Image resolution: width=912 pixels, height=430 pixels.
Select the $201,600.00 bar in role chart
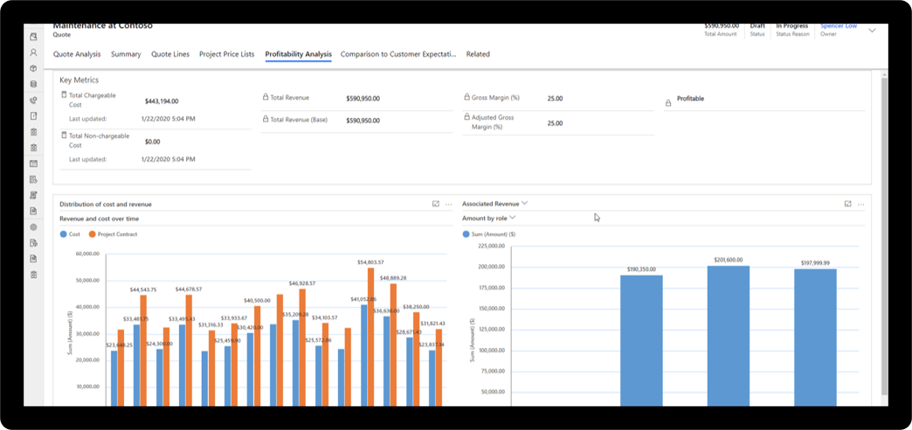pos(728,336)
